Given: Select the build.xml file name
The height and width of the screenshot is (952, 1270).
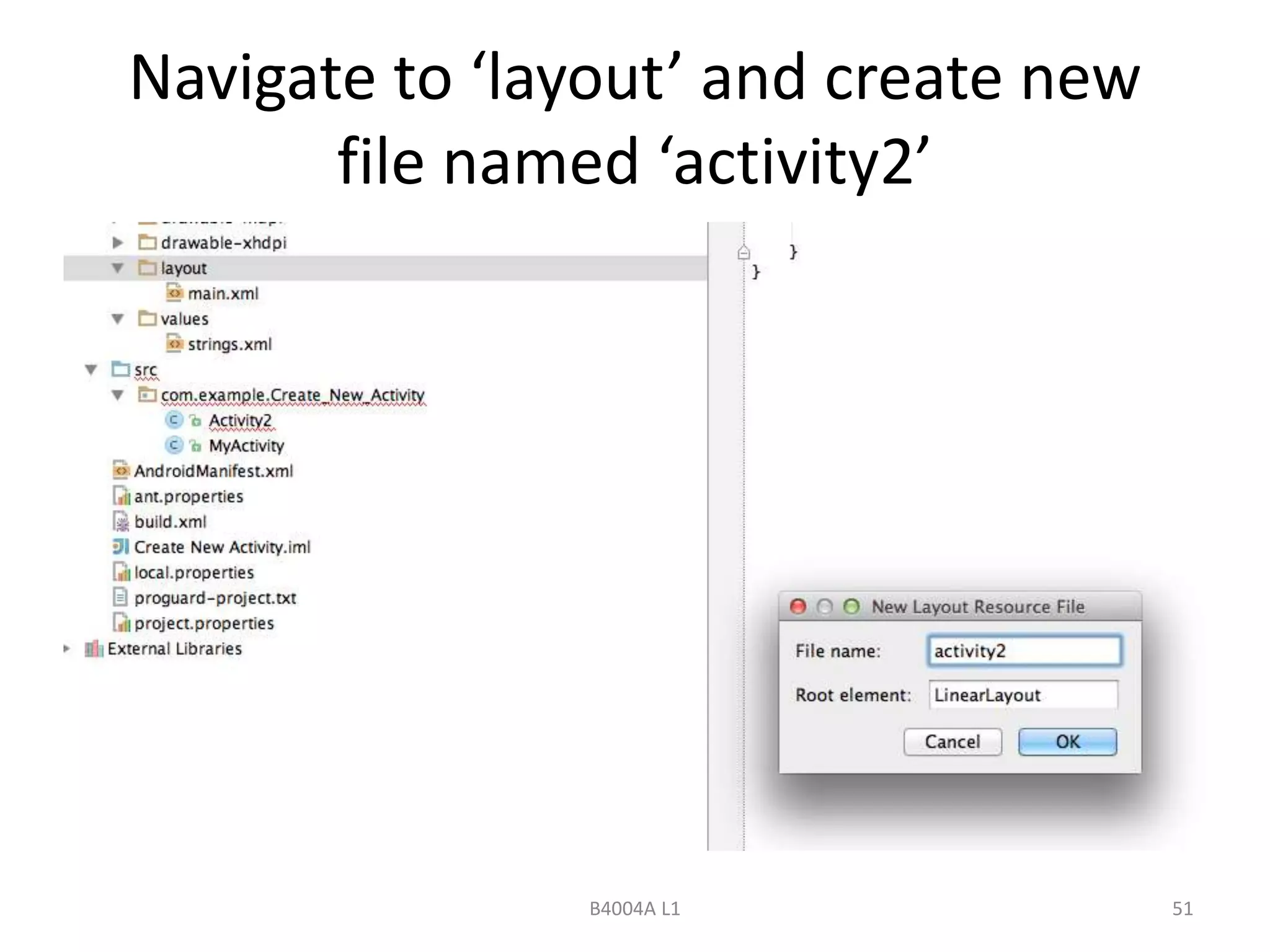Looking at the screenshot, I should point(171,522).
